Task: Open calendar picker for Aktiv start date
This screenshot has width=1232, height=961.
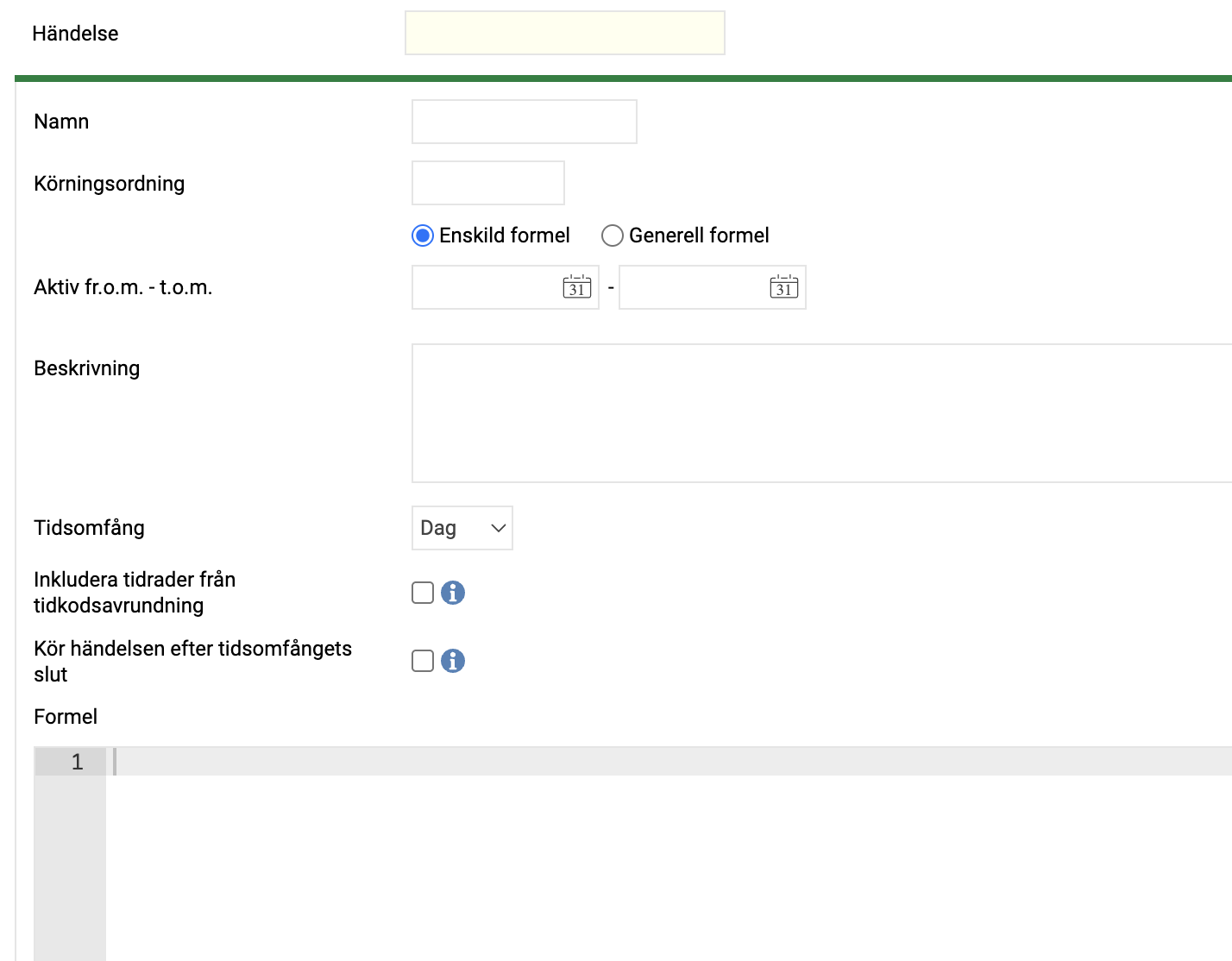Action: click(577, 287)
